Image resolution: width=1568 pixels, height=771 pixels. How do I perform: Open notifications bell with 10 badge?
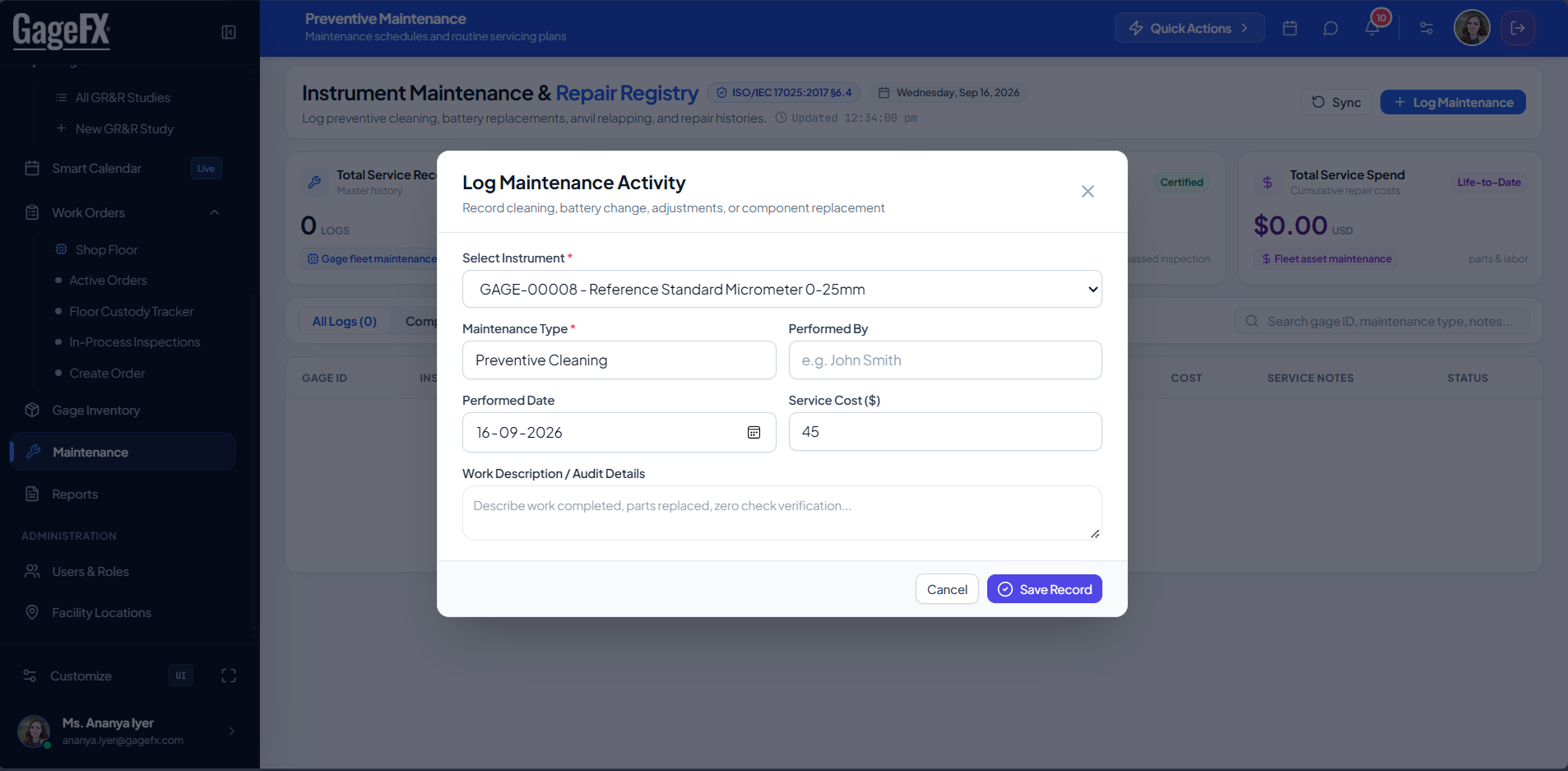pos(1373,26)
